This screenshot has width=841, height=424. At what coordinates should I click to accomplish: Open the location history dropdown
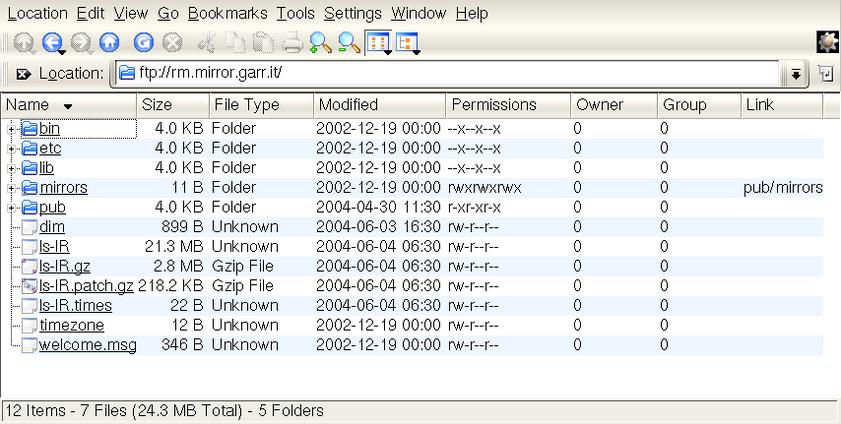796,74
